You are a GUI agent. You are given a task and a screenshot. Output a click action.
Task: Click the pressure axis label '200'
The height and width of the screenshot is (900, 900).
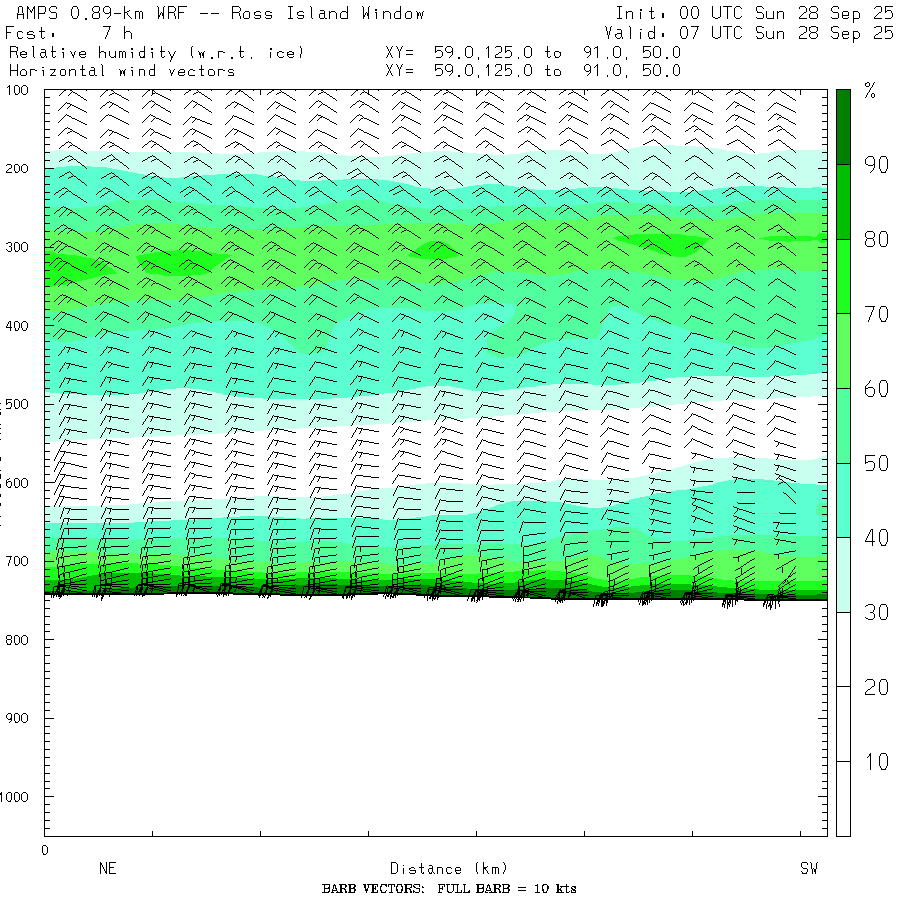(x=17, y=169)
